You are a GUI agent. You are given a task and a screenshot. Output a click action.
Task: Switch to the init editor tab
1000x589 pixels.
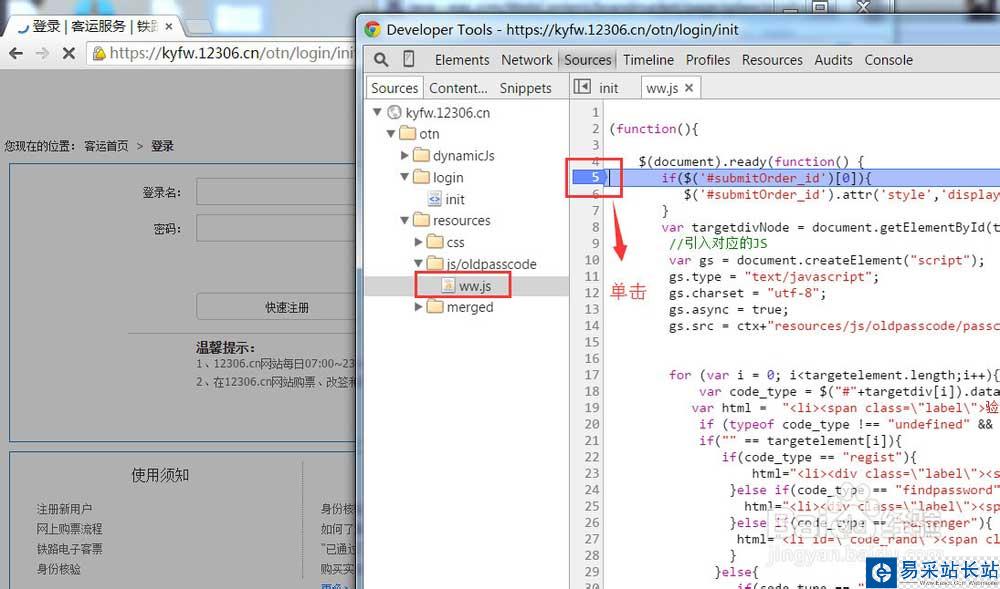[x=608, y=88]
